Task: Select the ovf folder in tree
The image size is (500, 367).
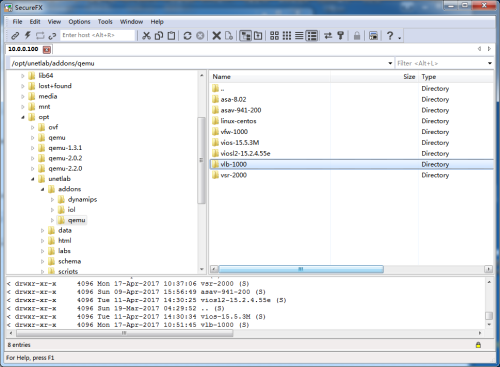Action: pyautogui.click(x=53, y=127)
